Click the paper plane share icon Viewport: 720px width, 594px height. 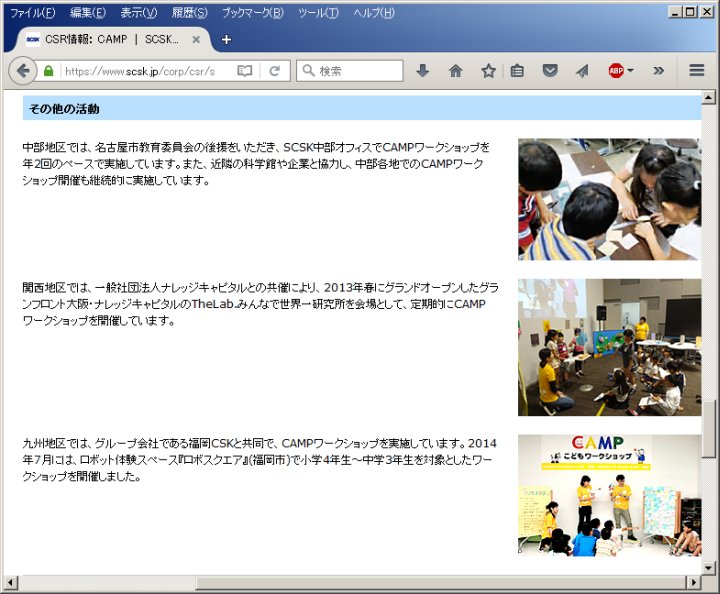click(x=582, y=71)
